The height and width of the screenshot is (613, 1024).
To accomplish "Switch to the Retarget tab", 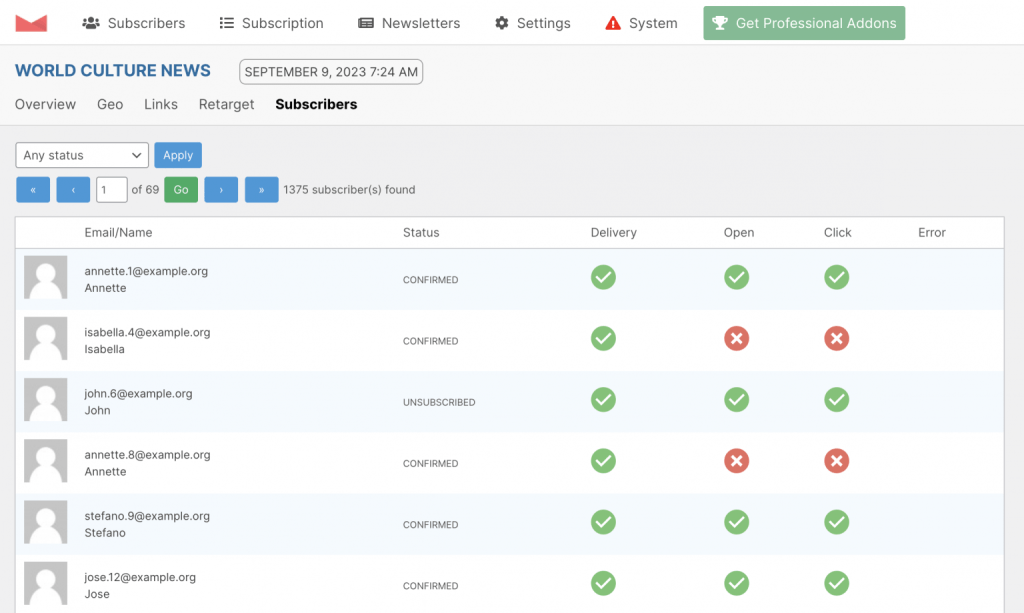I will (x=226, y=104).
